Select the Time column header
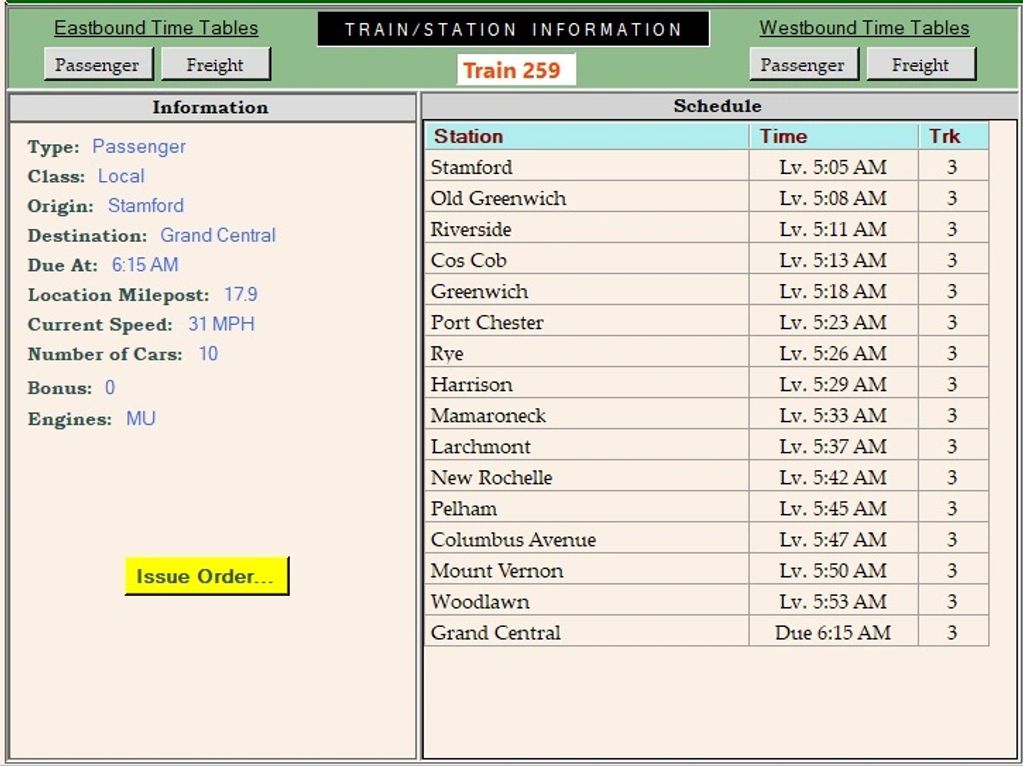Viewport: 1023px width, 766px height. [x=833, y=136]
